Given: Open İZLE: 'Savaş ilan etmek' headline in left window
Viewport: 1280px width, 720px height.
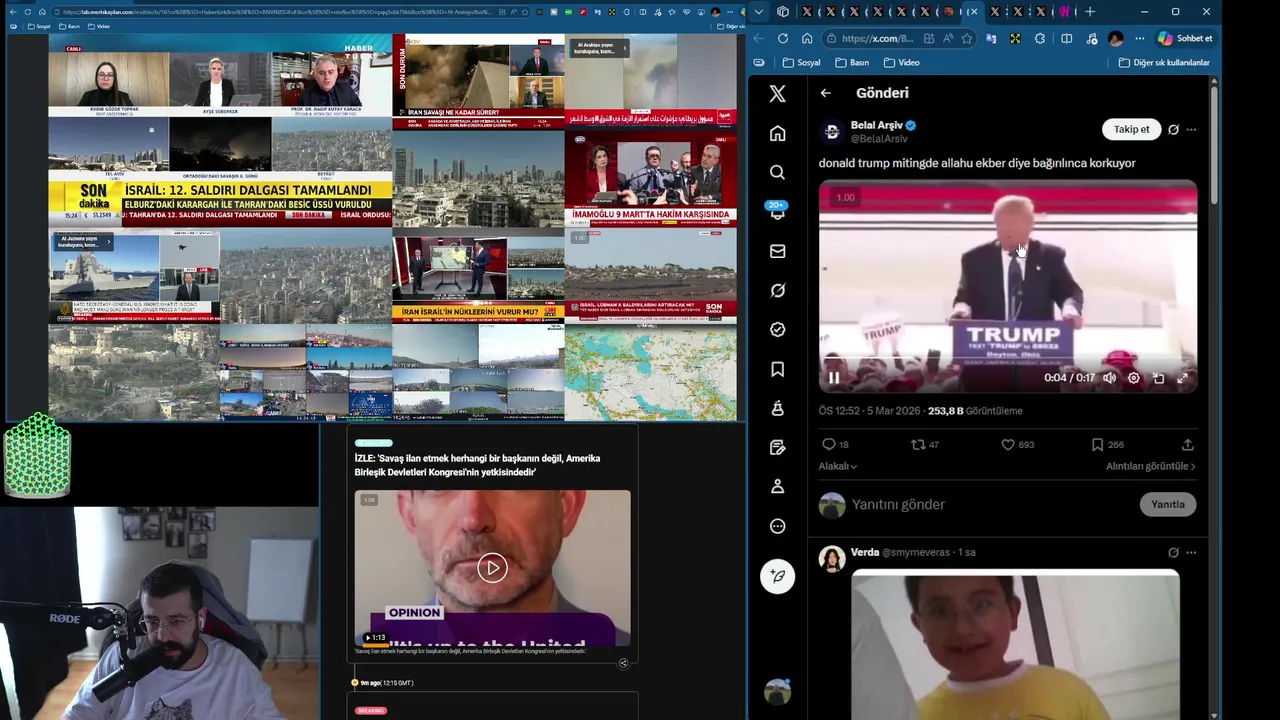Looking at the screenshot, I should click(x=477, y=465).
